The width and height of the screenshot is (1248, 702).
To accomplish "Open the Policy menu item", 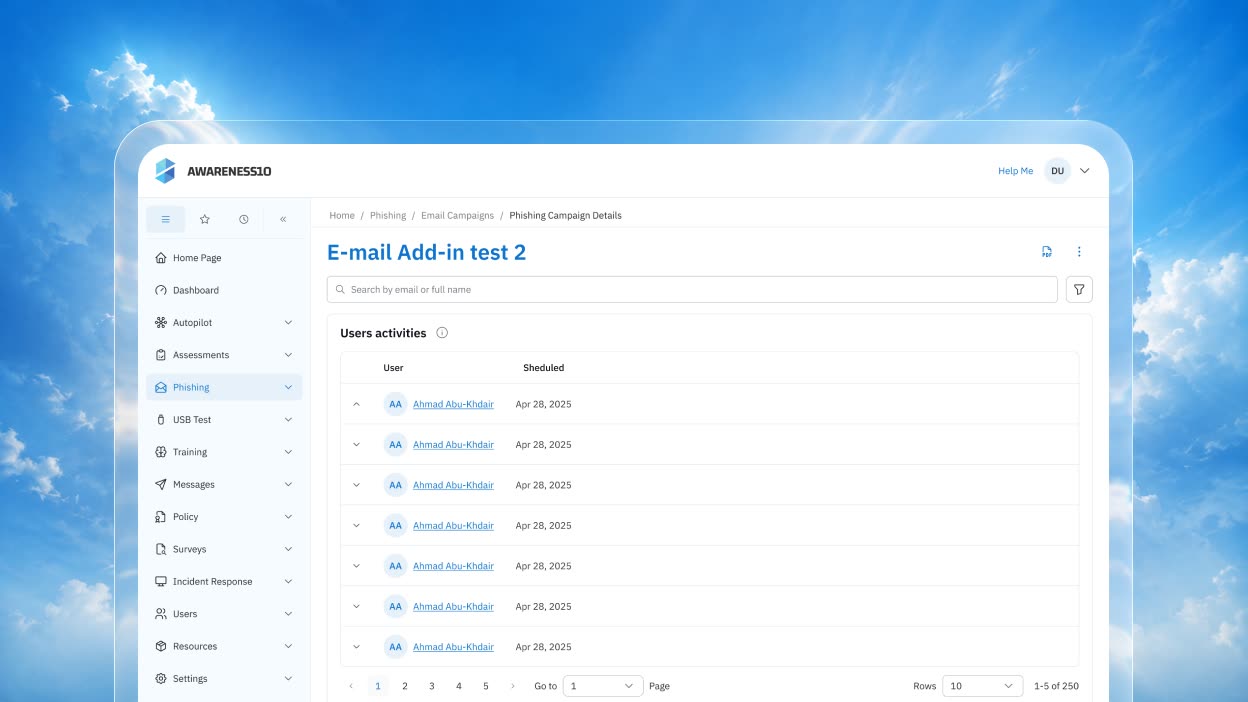I will (224, 517).
